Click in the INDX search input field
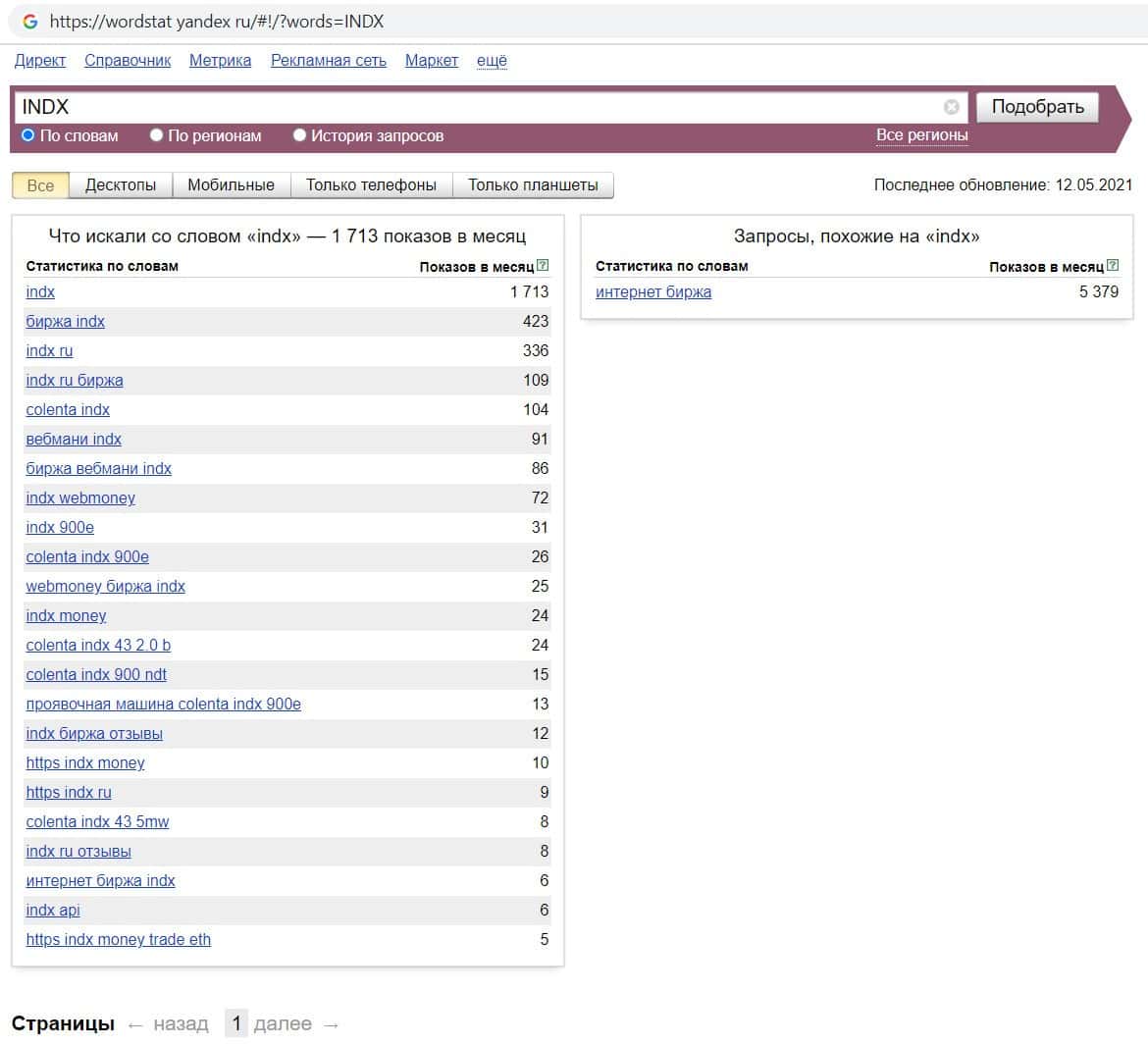 [471, 107]
